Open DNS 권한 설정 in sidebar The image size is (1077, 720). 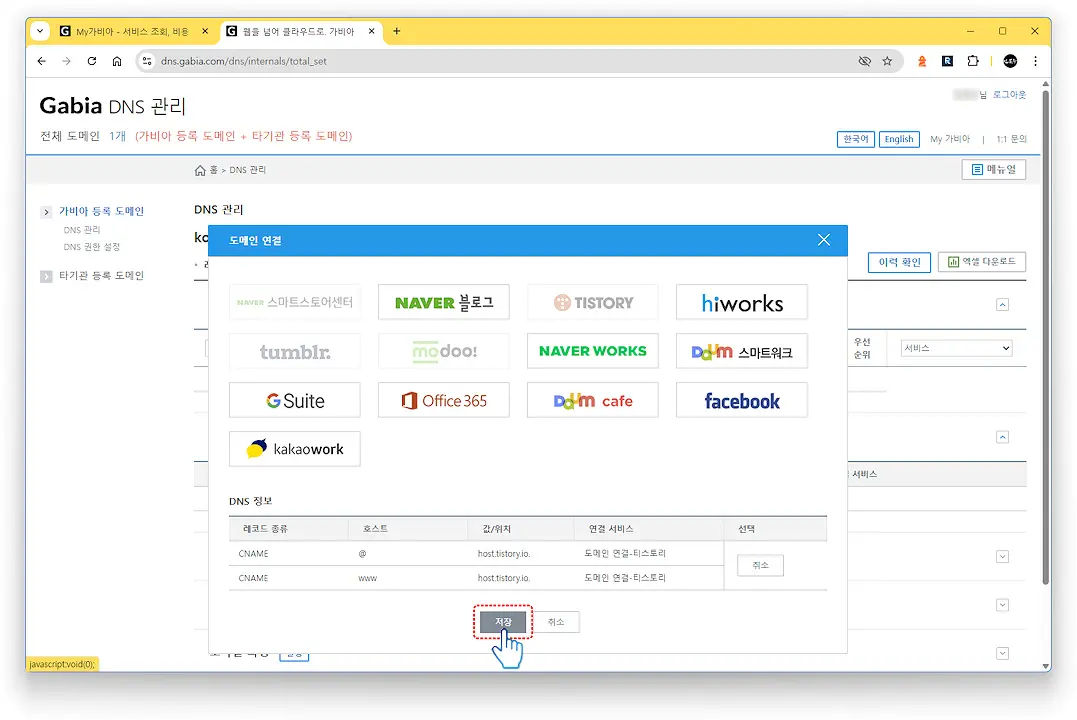point(91,247)
